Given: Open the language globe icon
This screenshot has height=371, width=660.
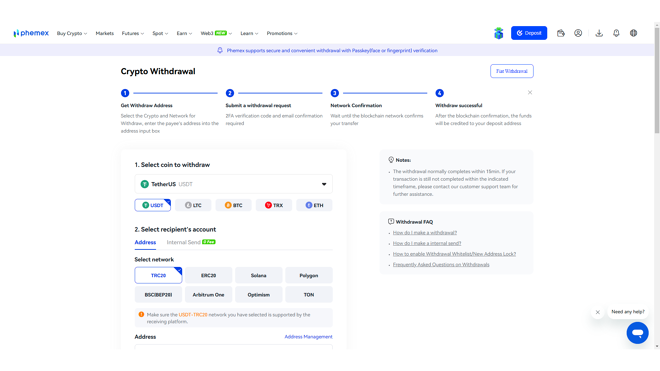Looking at the screenshot, I should pos(633,33).
